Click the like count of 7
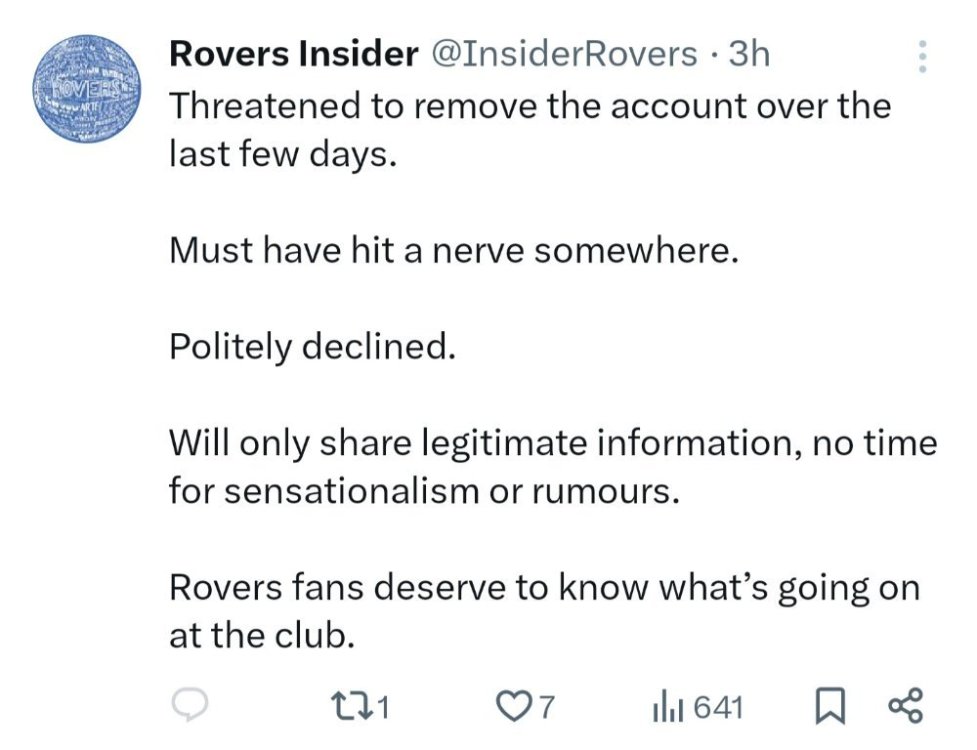 tap(545, 709)
